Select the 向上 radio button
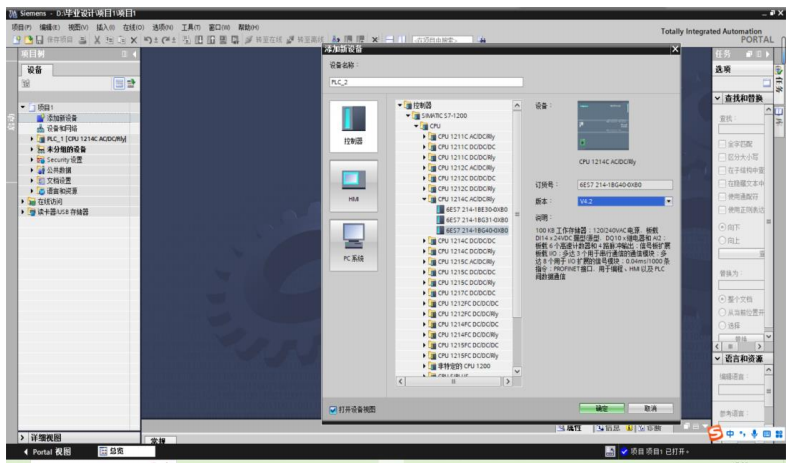Image resolution: width=788 pixels, height=463 pixels. pyautogui.click(x=722, y=240)
